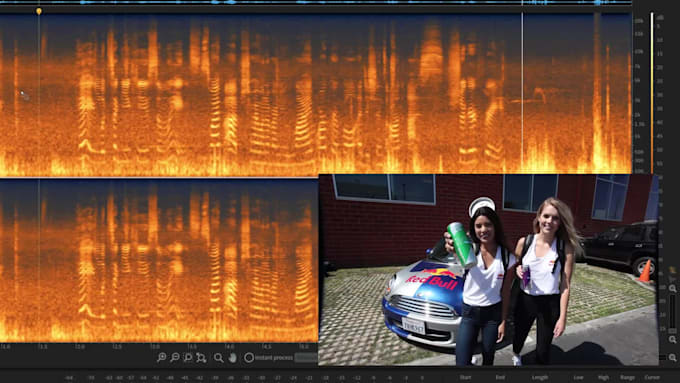Click the lower channel spectrogram display

point(159,261)
